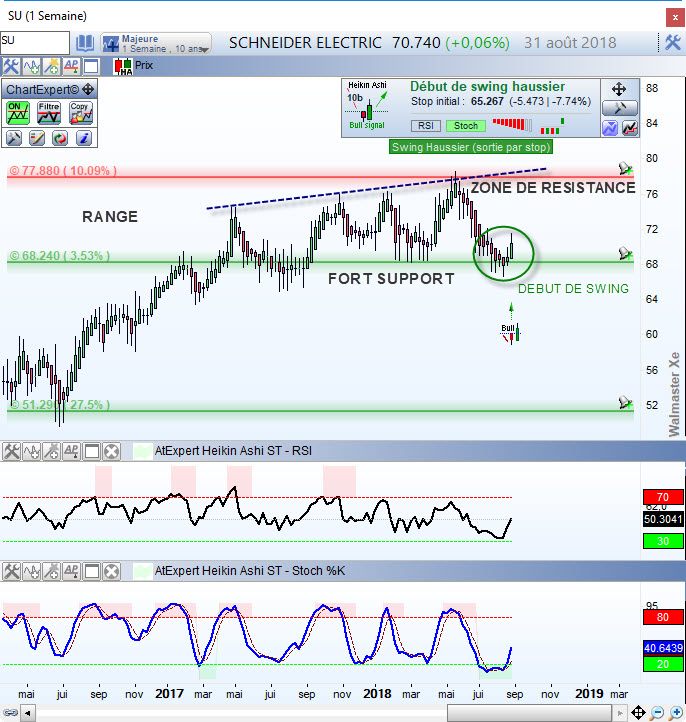This screenshot has width=686, height=722.
Task: Close the SU (1 Semaine) chart window
Action: [675, 17]
